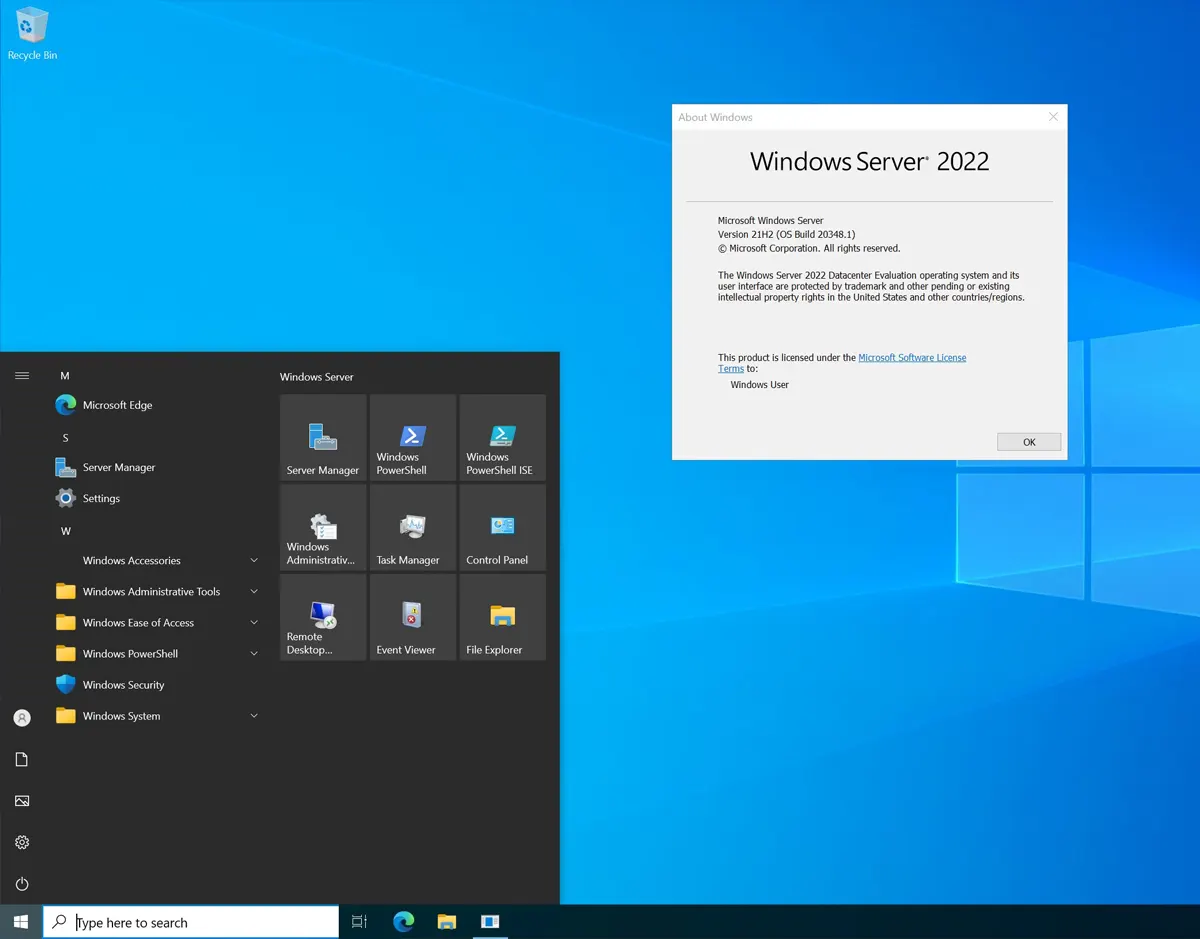Viewport: 1200px width, 939px height.
Task: Open the Control Panel tile
Action: (503, 528)
